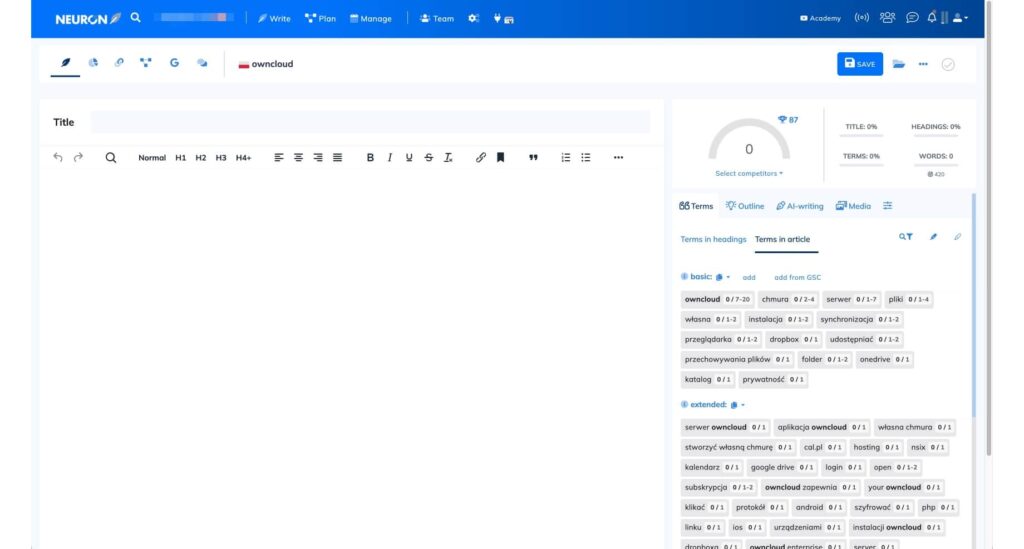Screen dimensions: 1024x549
Task: Click the notifications bell icon
Action: tap(932, 18)
